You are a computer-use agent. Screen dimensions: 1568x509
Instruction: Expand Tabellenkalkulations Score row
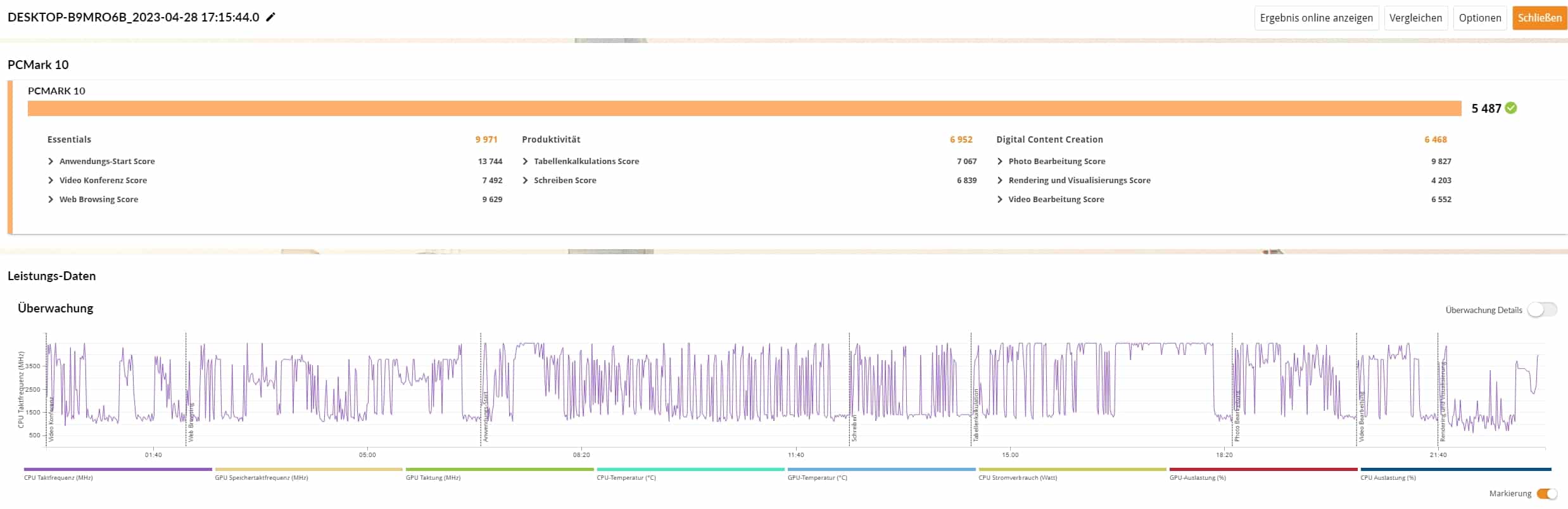pyautogui.click(x=525, y=162)
